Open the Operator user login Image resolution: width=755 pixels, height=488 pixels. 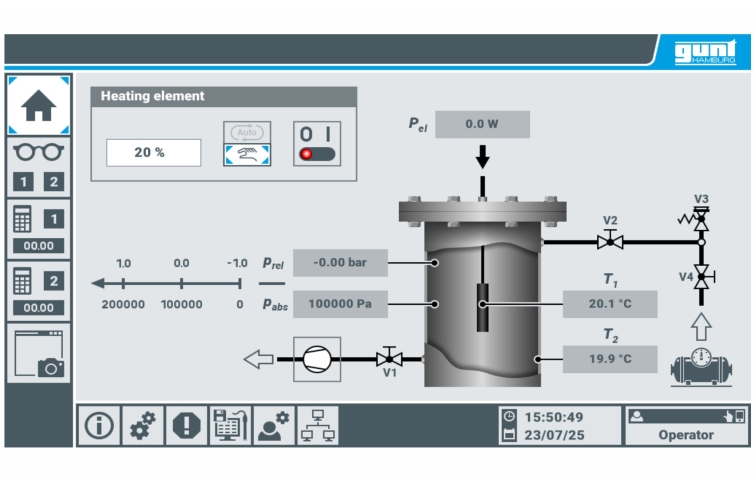[685, 425]
